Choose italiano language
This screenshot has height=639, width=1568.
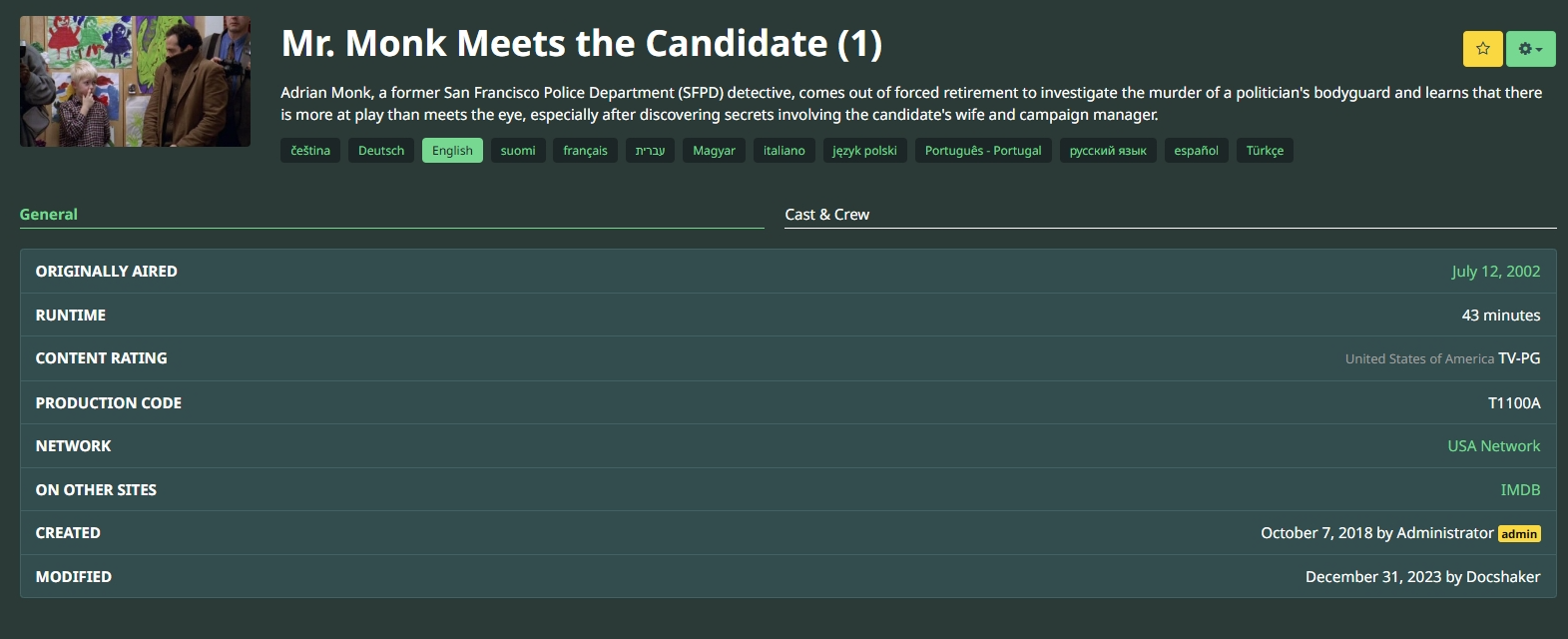pos(784,151)
